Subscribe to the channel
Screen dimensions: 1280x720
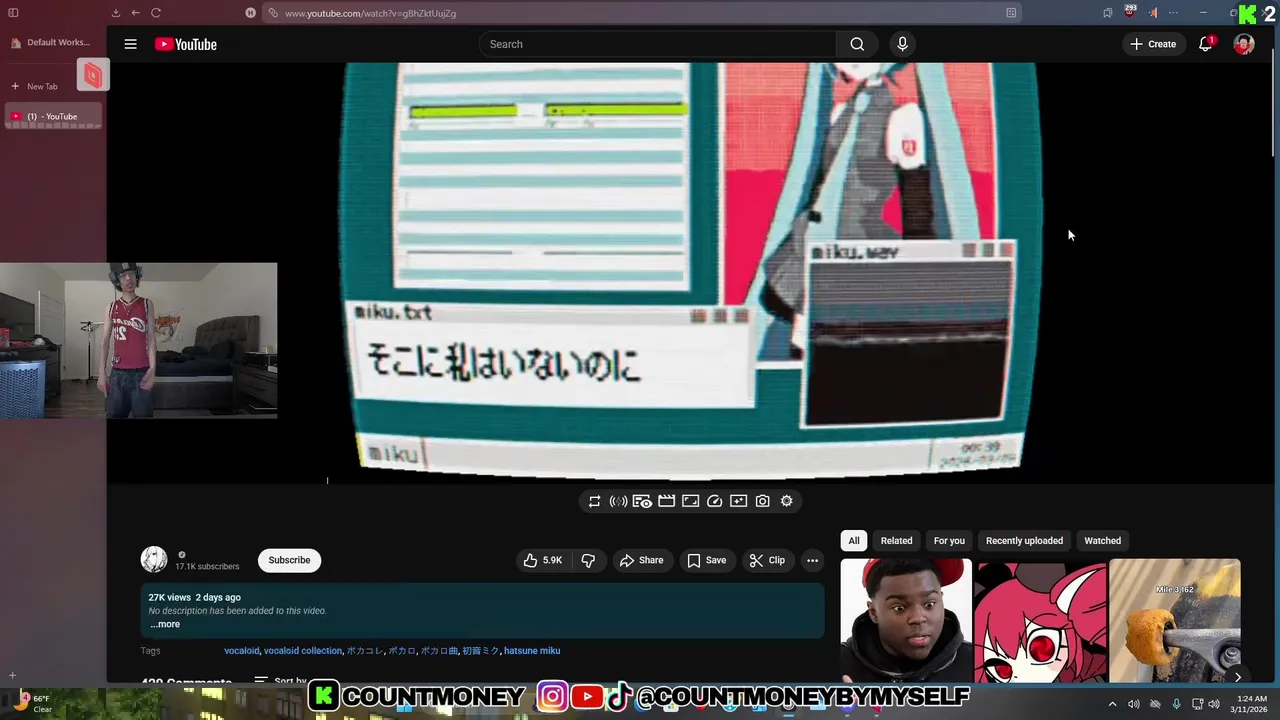point(289,560)
